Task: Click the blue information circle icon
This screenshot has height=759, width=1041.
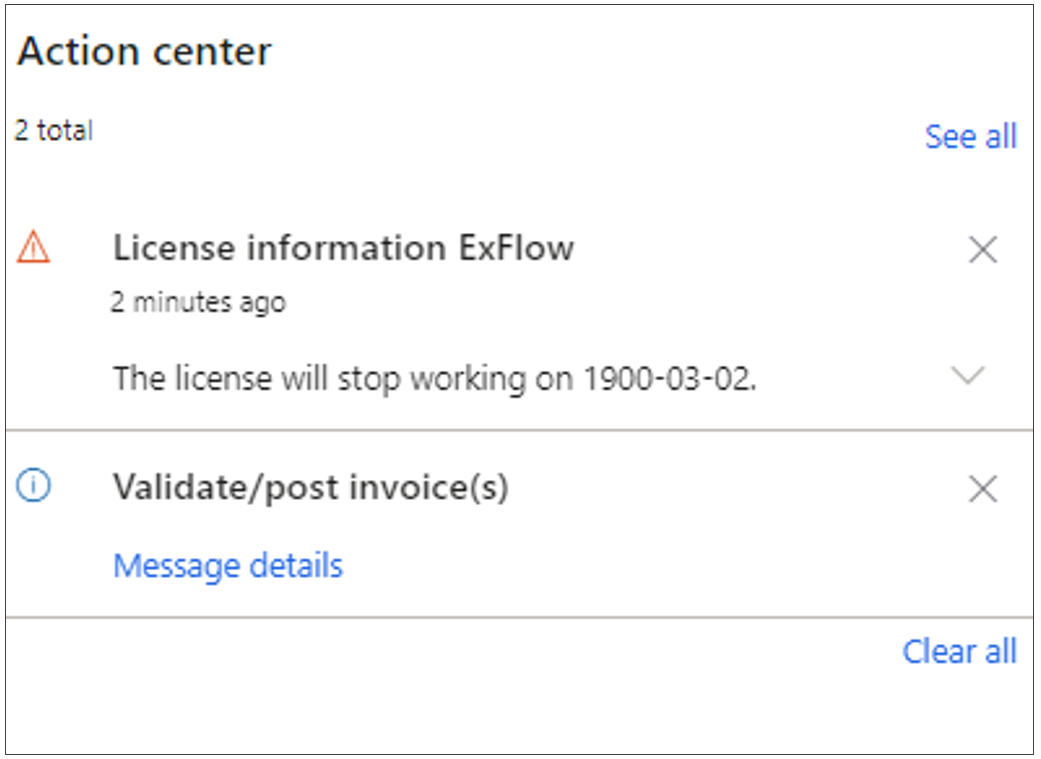Action: (x=33, y=485)
